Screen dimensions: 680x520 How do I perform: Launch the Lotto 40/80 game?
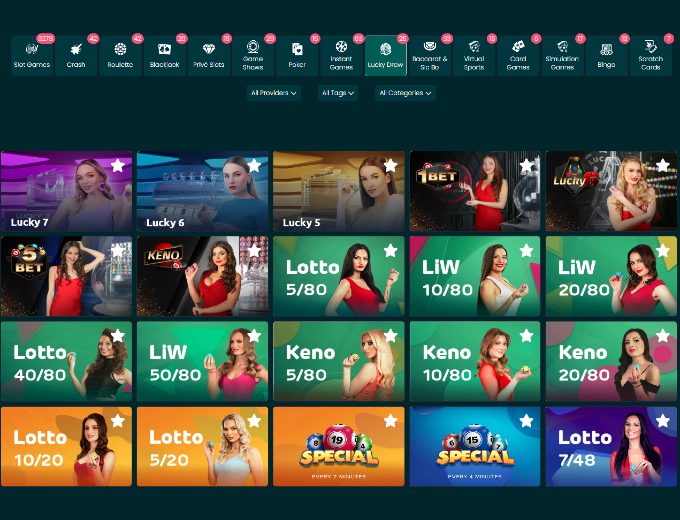click(66, 361)
